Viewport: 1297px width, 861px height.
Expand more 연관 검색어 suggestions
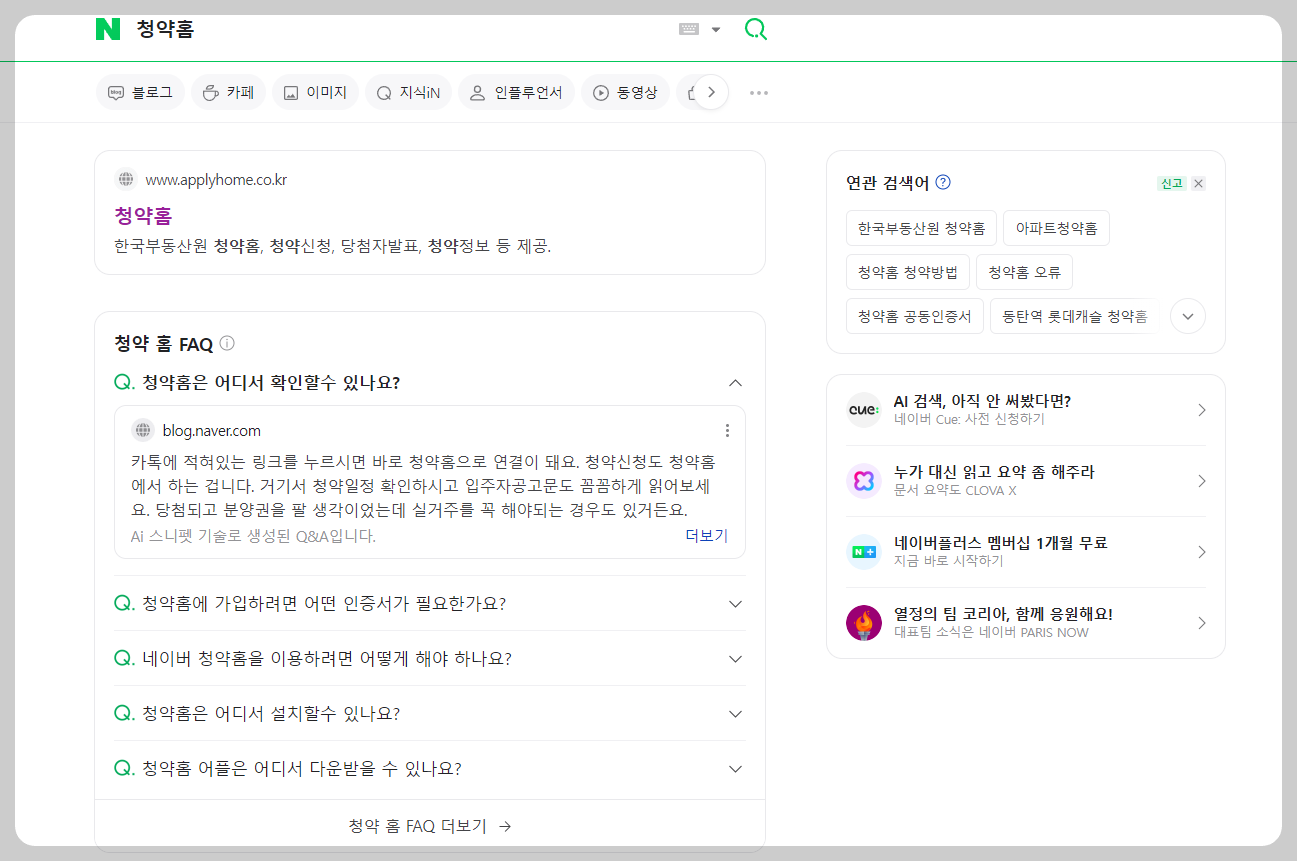click(1187, 316)
